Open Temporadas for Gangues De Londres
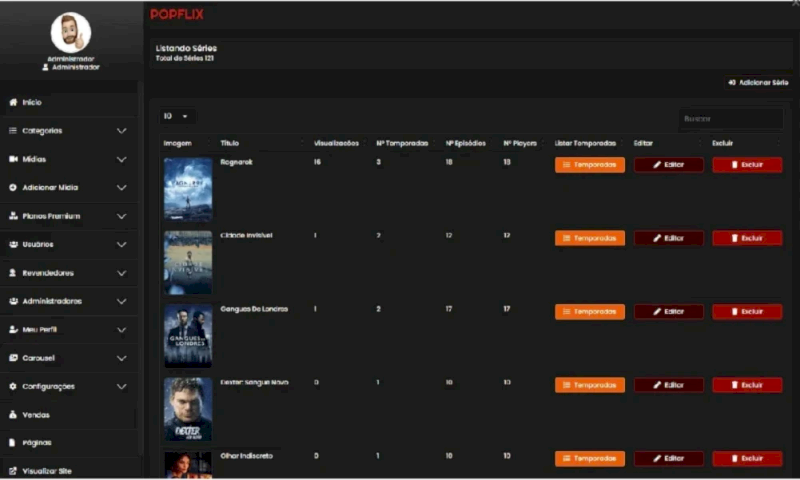Image resolution: width=800 pixels, height=480 pixels. [x=590, y=312]
